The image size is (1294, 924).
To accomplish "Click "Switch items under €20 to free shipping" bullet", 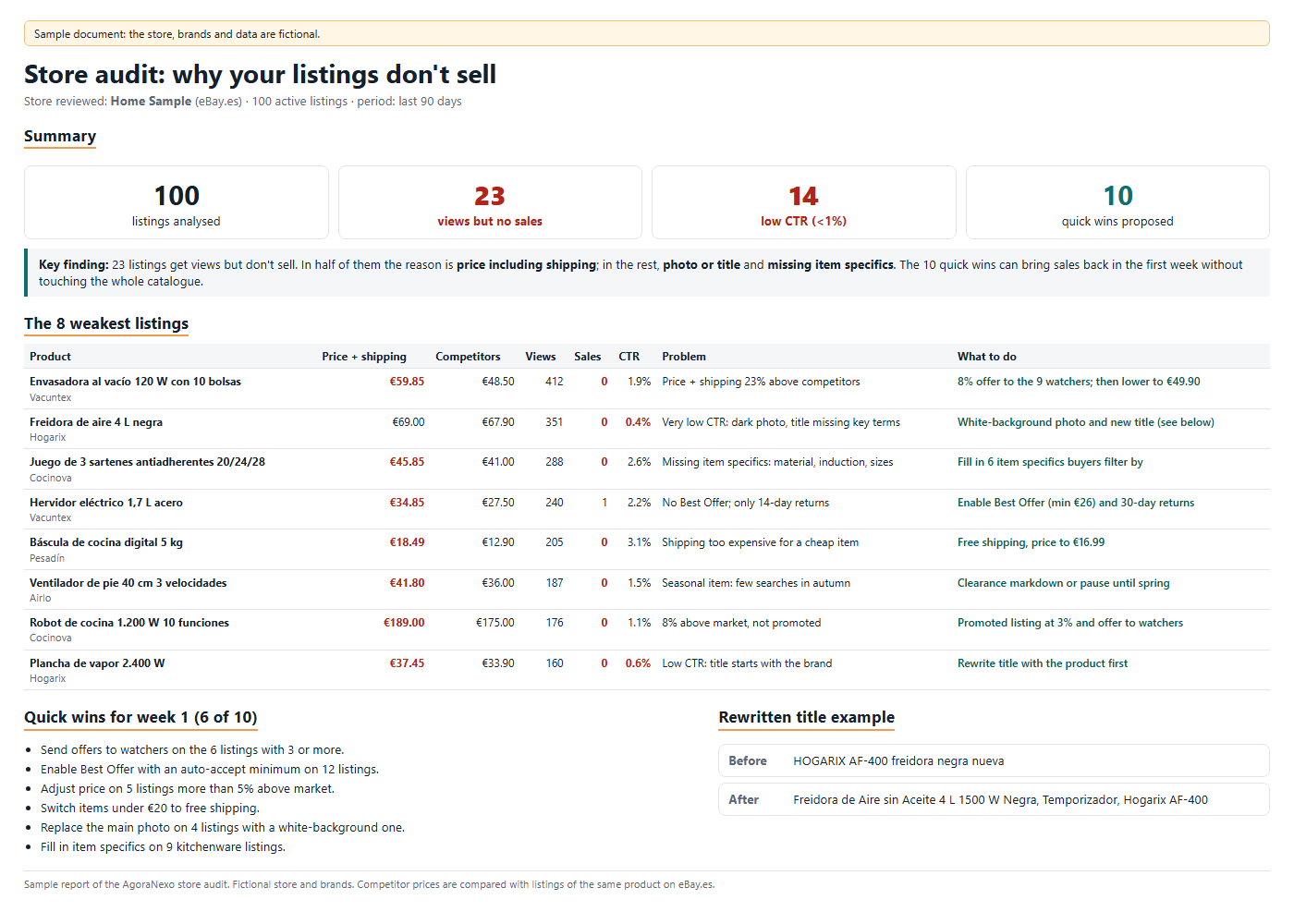I will click(150, 808).
